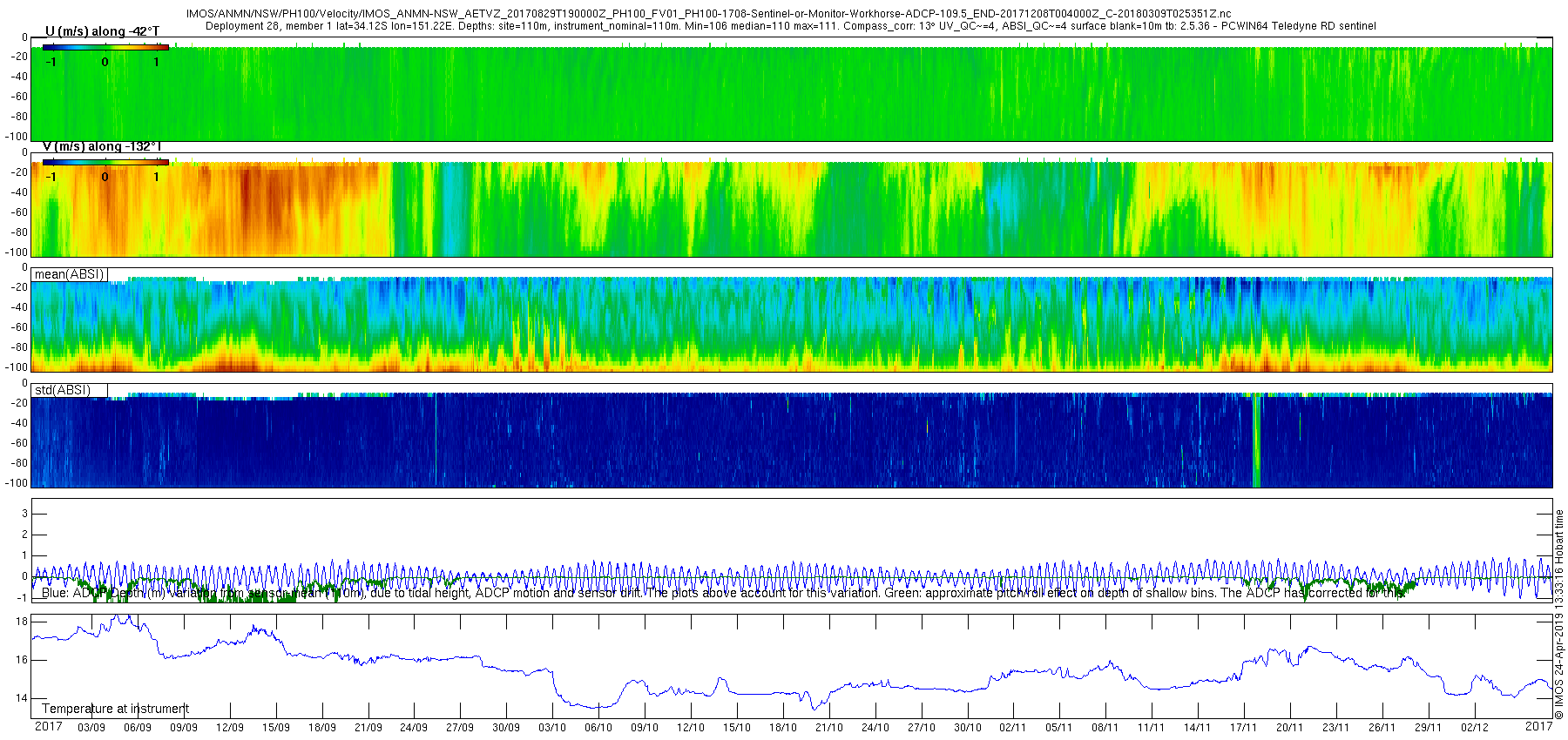Click the '09/10' date tick label
This screenshot has height=740, width=1568.
645,728
